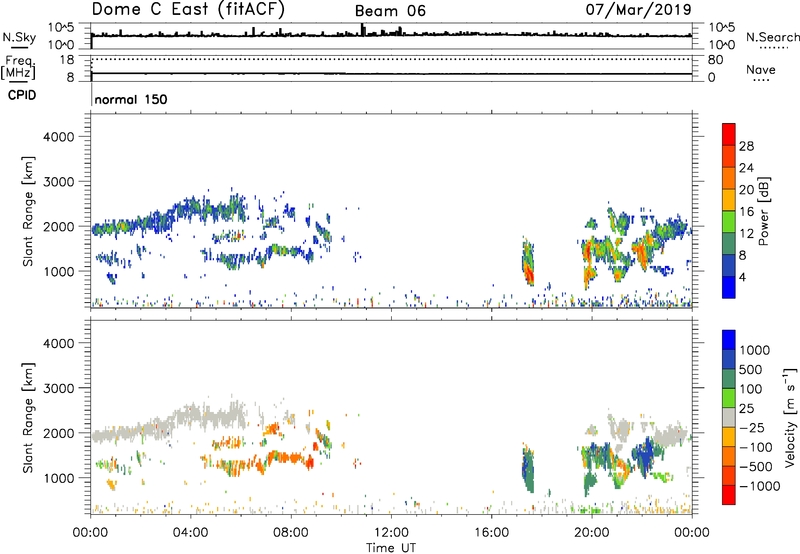
Task: Click '-1000' on velocity colorbar
Action: click(x=759, y=486)
